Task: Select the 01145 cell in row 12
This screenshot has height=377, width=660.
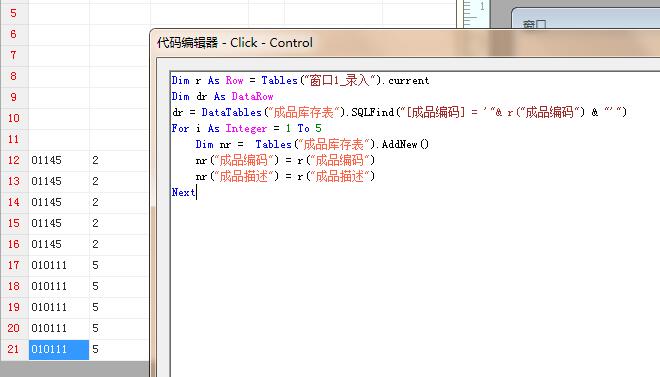Action: 59,160
